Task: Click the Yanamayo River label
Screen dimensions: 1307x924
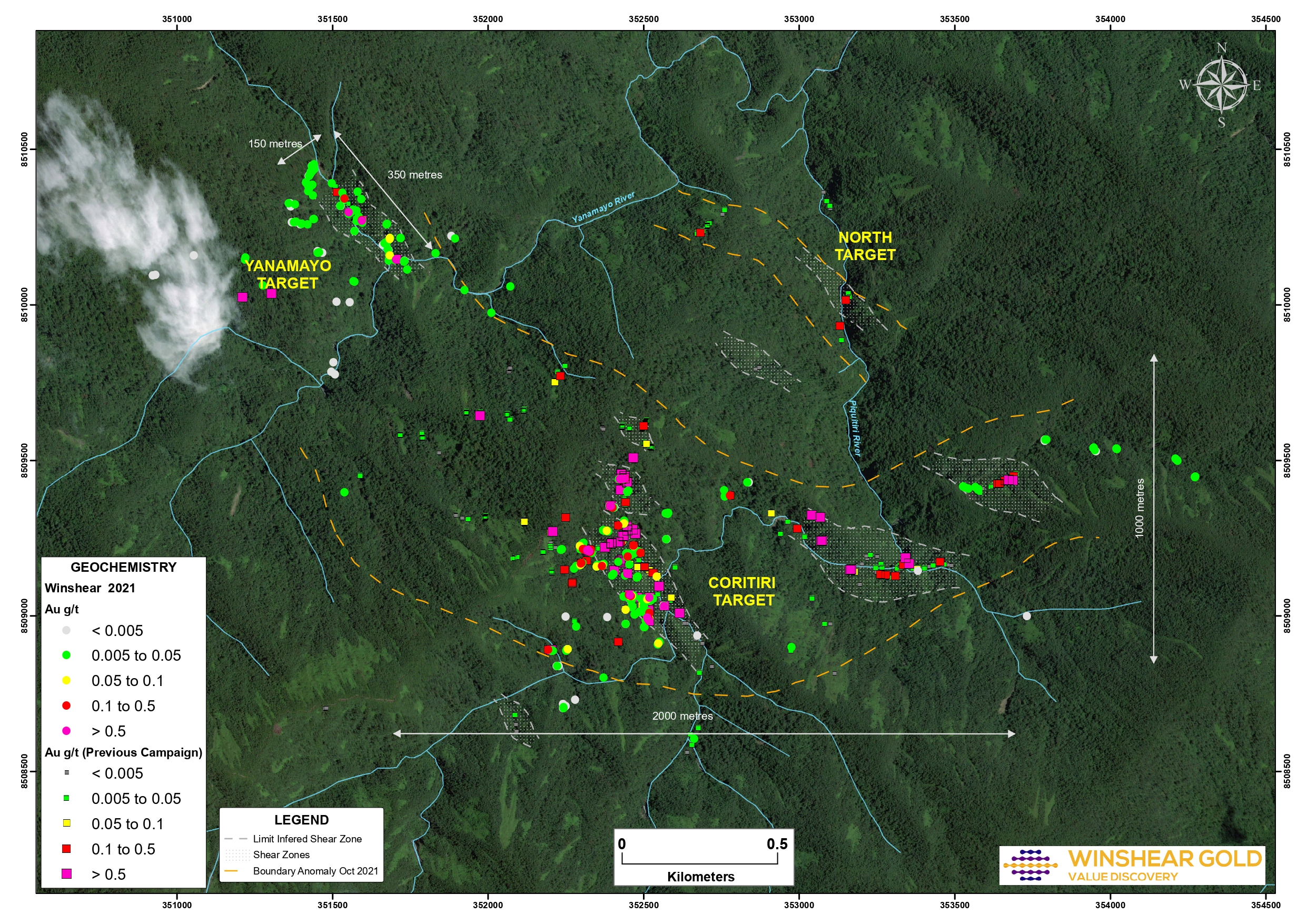Action: pyautogui.click(x=603, y=208)
